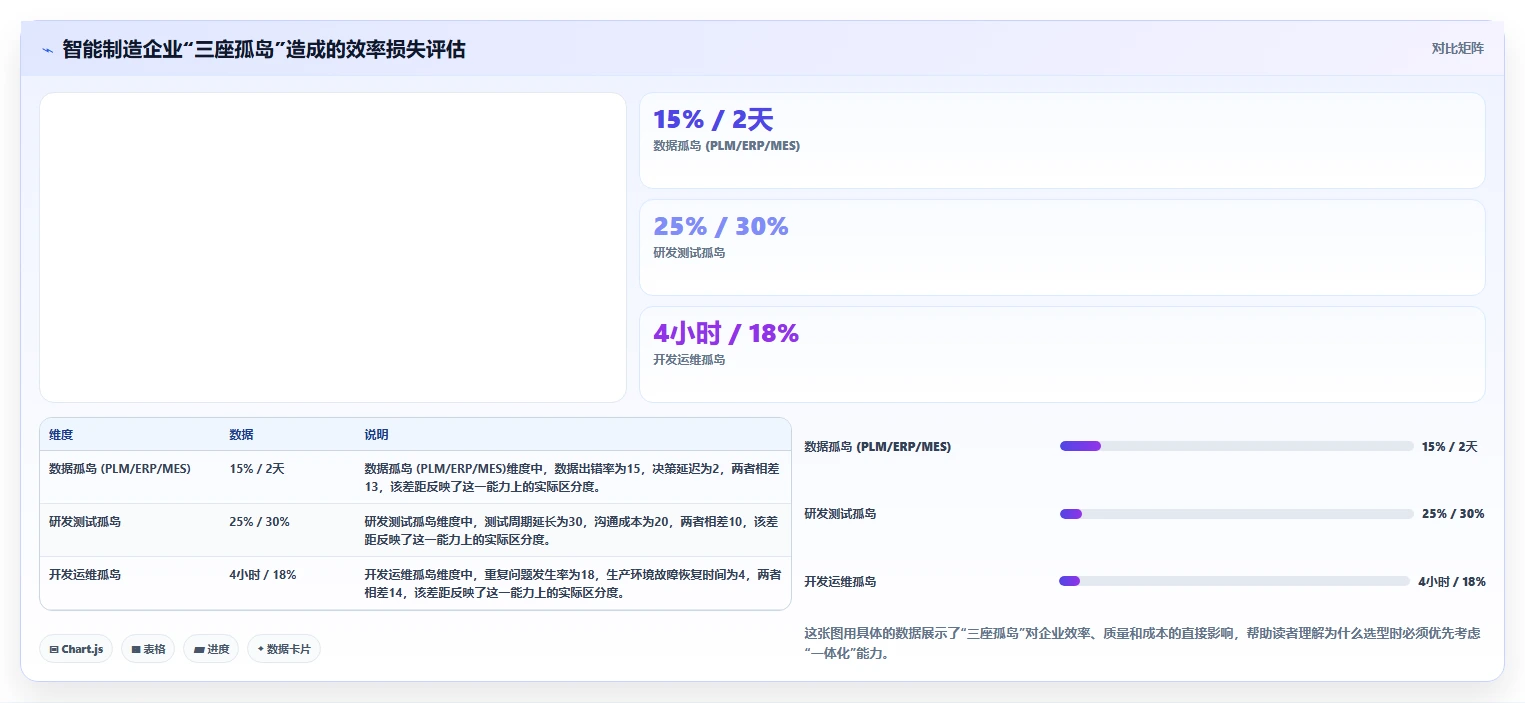Click the summary paragraph starting 这张图用具体的数据

coord(1142,643)
